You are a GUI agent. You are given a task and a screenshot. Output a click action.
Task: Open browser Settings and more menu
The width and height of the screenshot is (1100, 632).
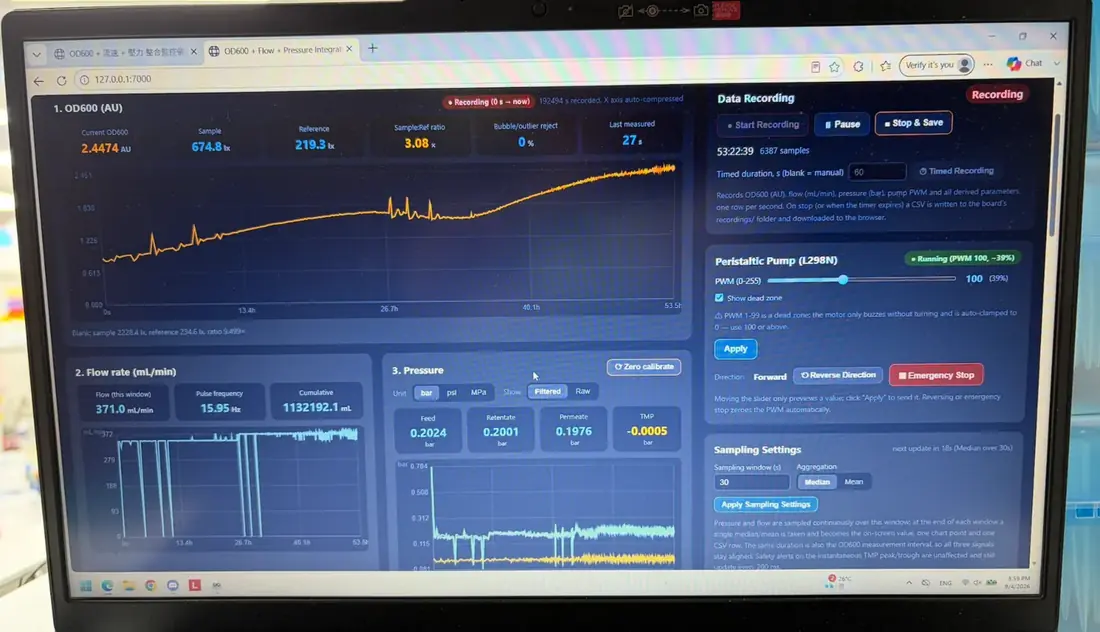click(x=988, y=64)
